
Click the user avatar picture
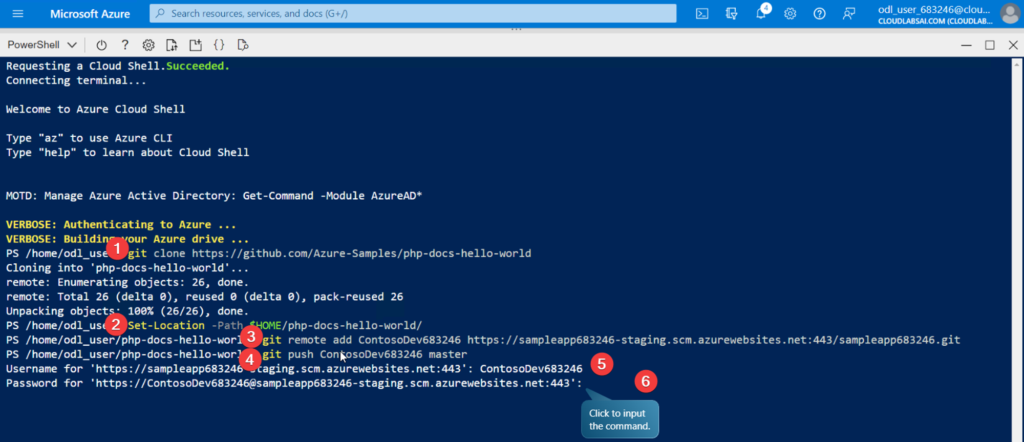1009,14
